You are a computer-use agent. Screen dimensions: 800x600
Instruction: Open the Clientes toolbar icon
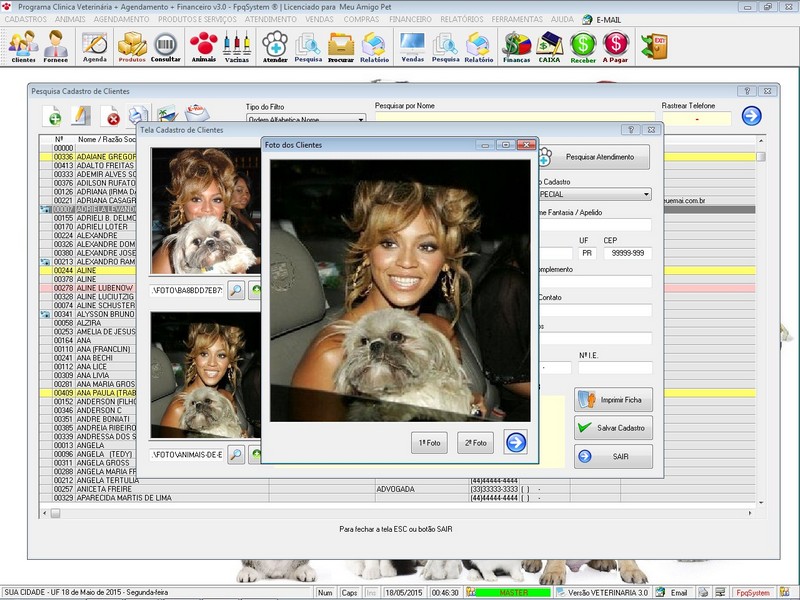[23, 46]
